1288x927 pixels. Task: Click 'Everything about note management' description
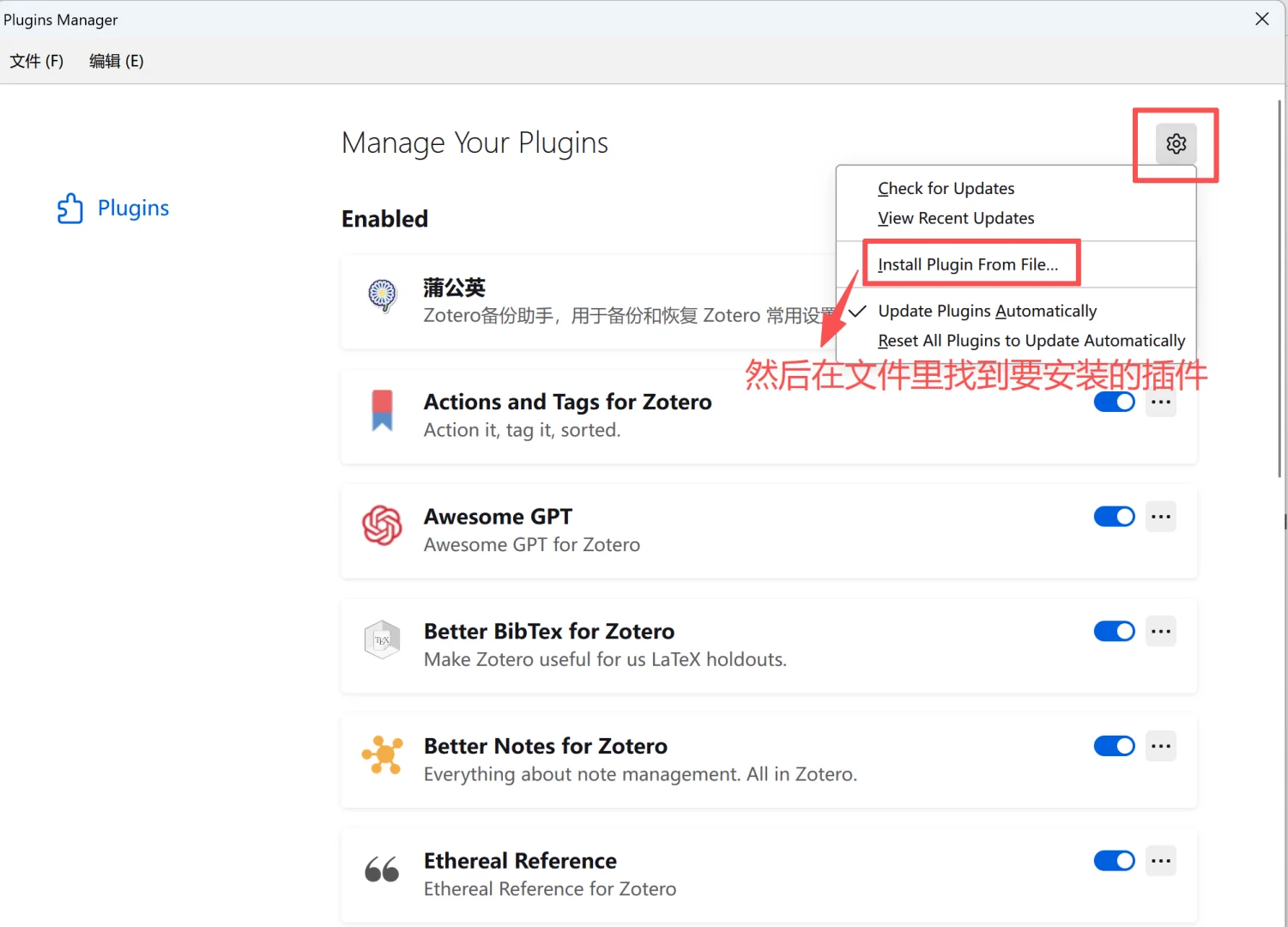(640, 774)
